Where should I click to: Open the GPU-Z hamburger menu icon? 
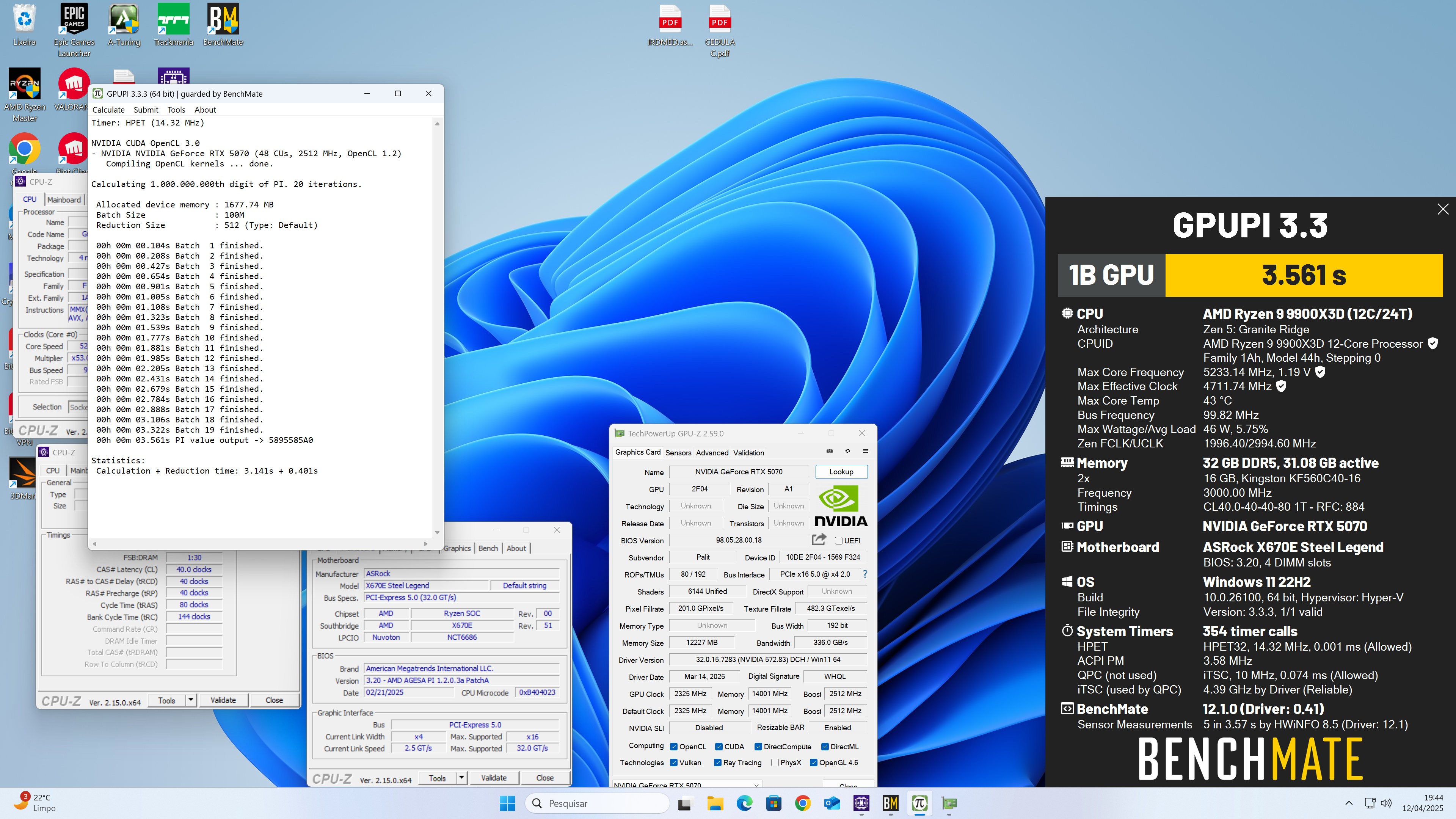865,451
